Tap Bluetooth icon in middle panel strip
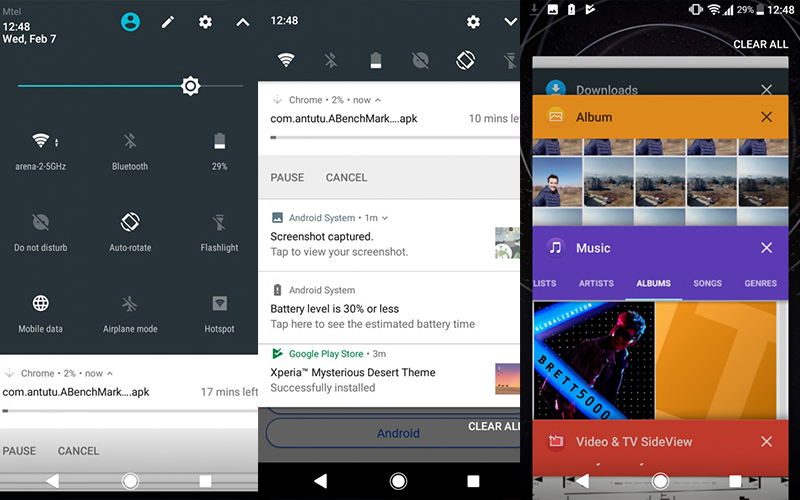 331,60
